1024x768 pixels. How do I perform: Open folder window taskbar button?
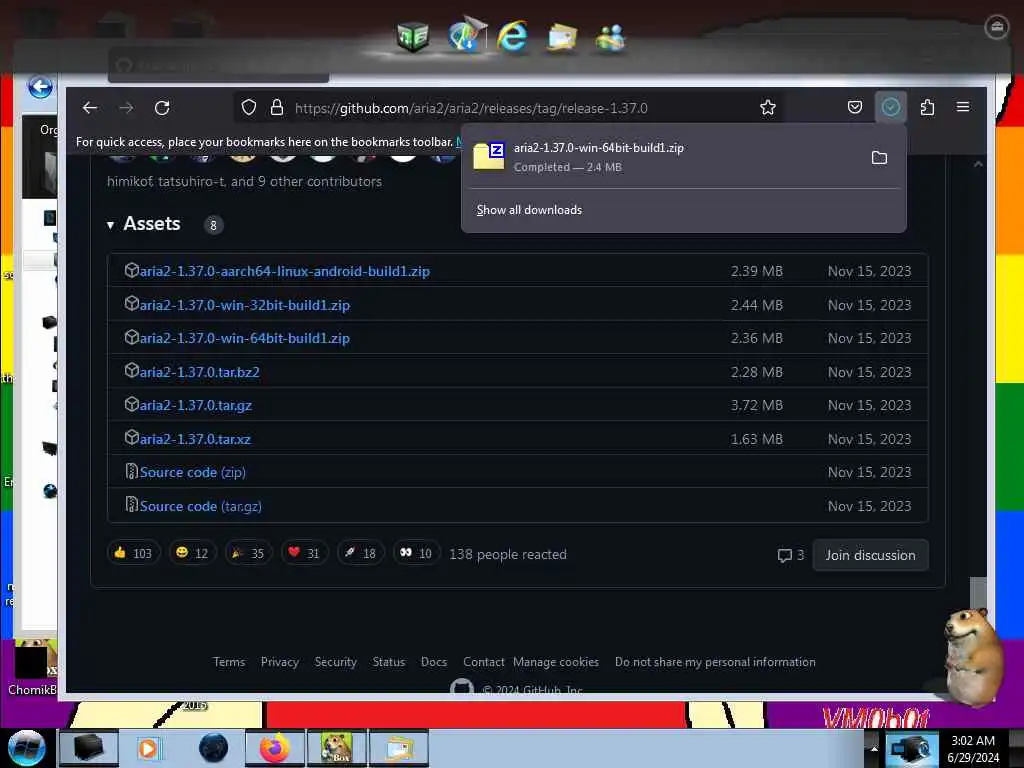pyautogui.click(x=398, y=748)
